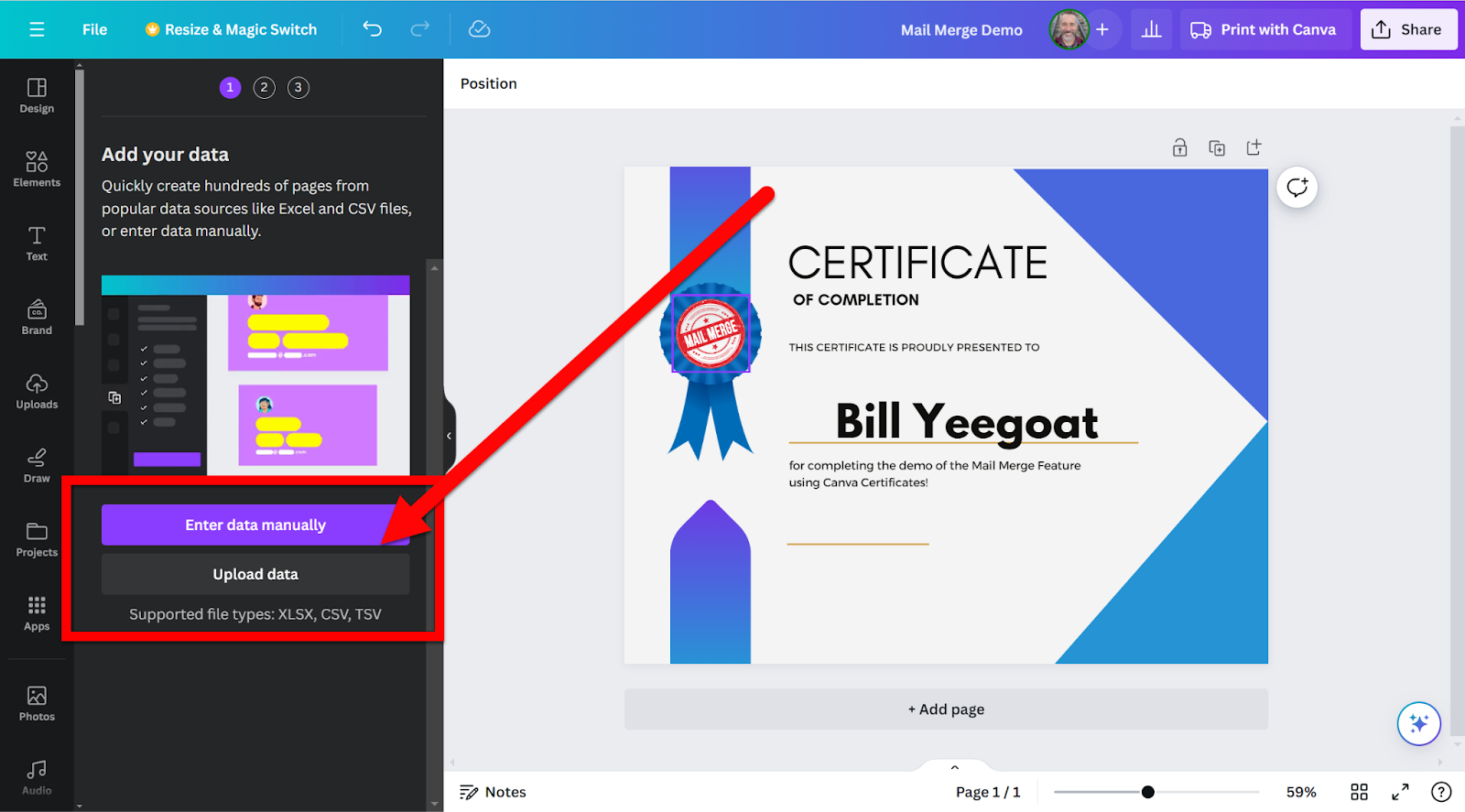Open the Projects panel tab
Image resolution: width=1465 pixels, height=812 pixels.
(x=37, y=540)
